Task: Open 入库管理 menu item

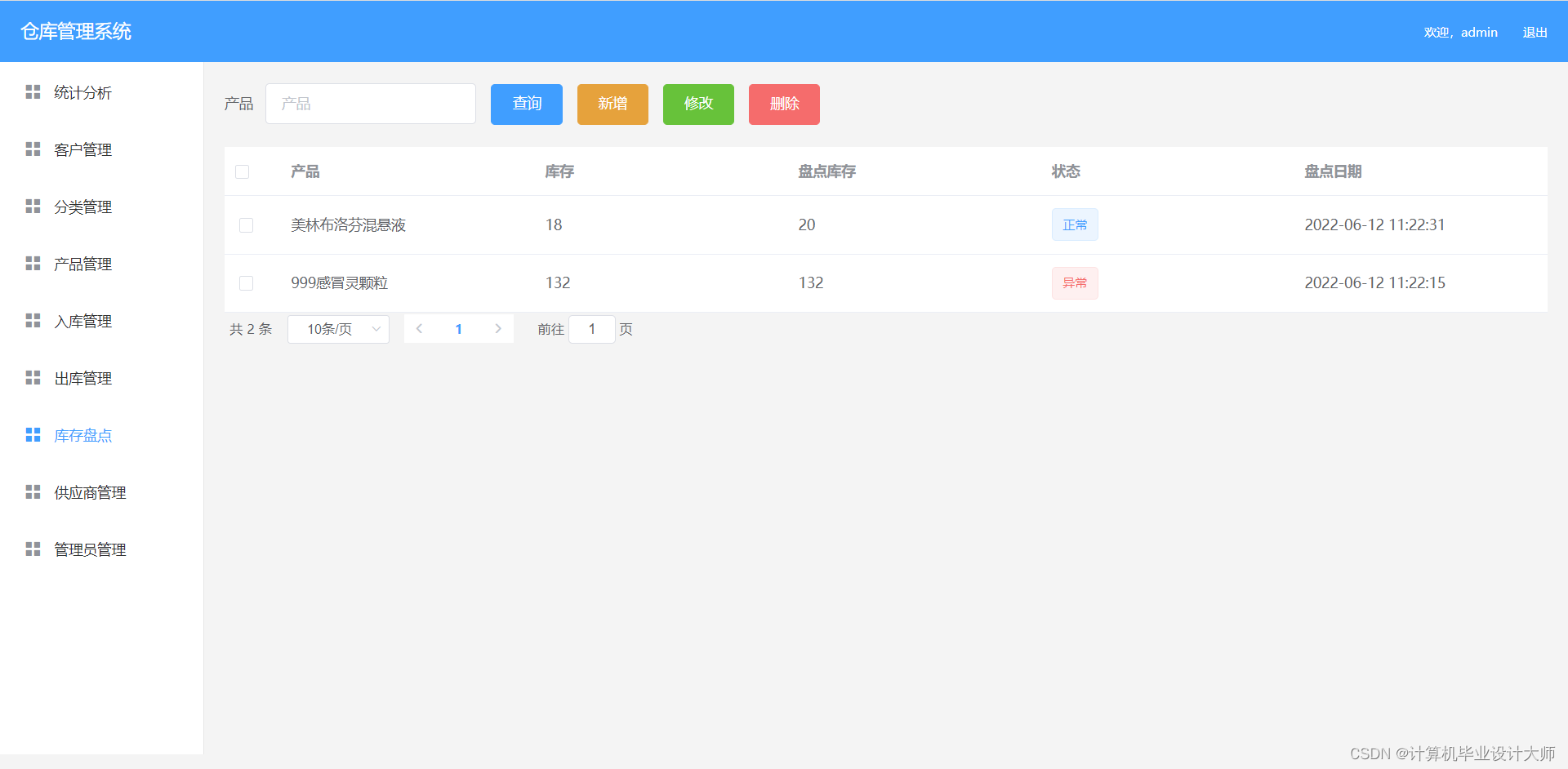Action: click(101, 321)
